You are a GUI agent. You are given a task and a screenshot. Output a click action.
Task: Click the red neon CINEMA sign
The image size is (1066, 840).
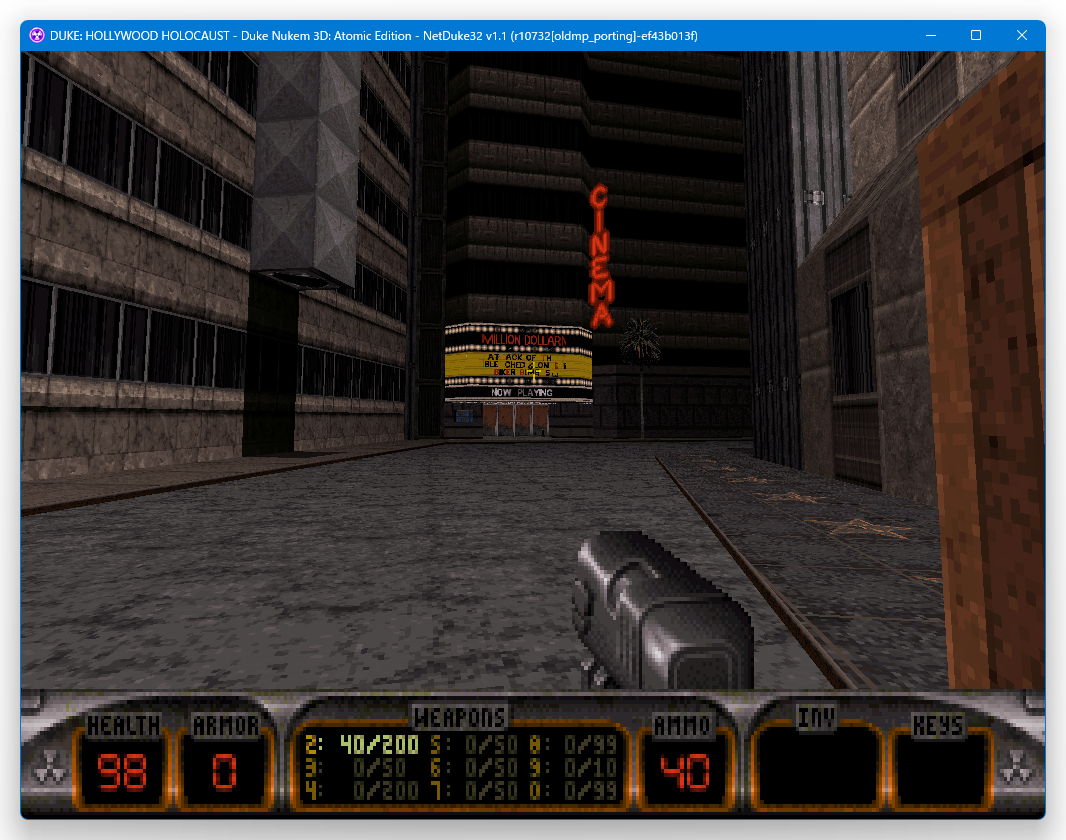601,256
